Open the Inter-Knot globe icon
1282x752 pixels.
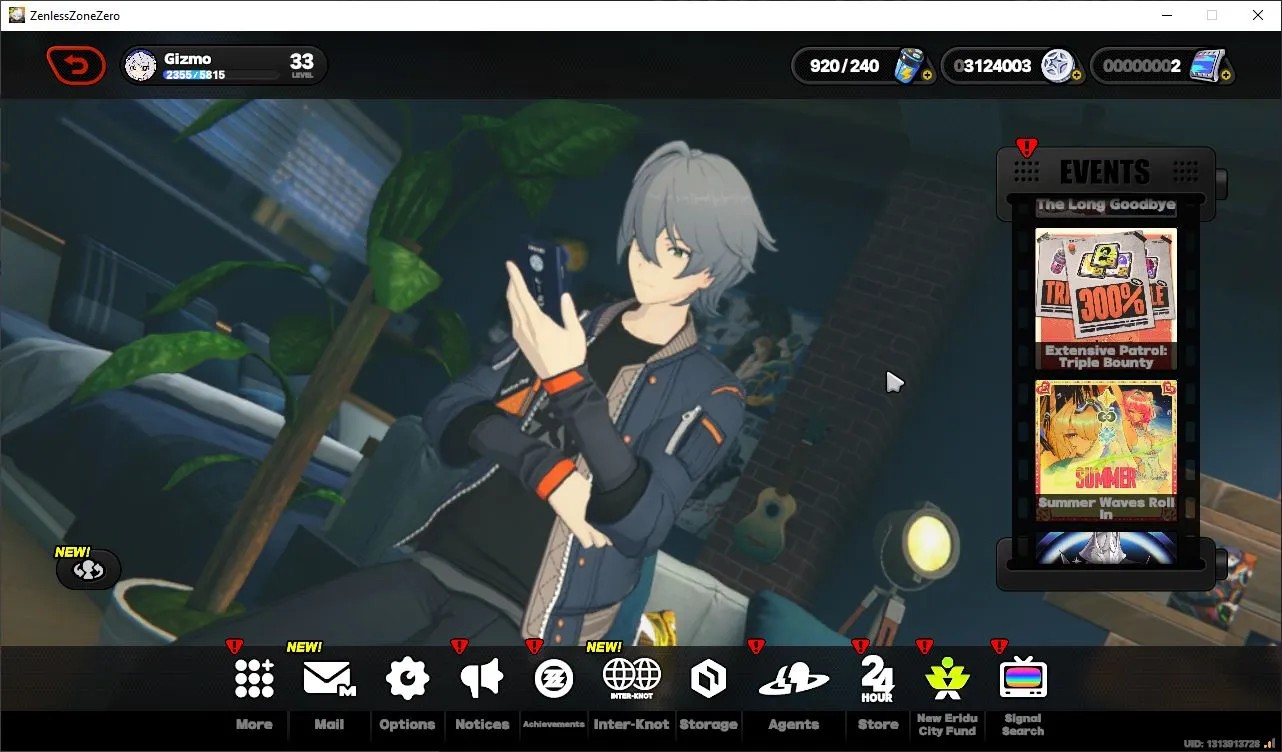pyautogui.click(x=631, y=677)
